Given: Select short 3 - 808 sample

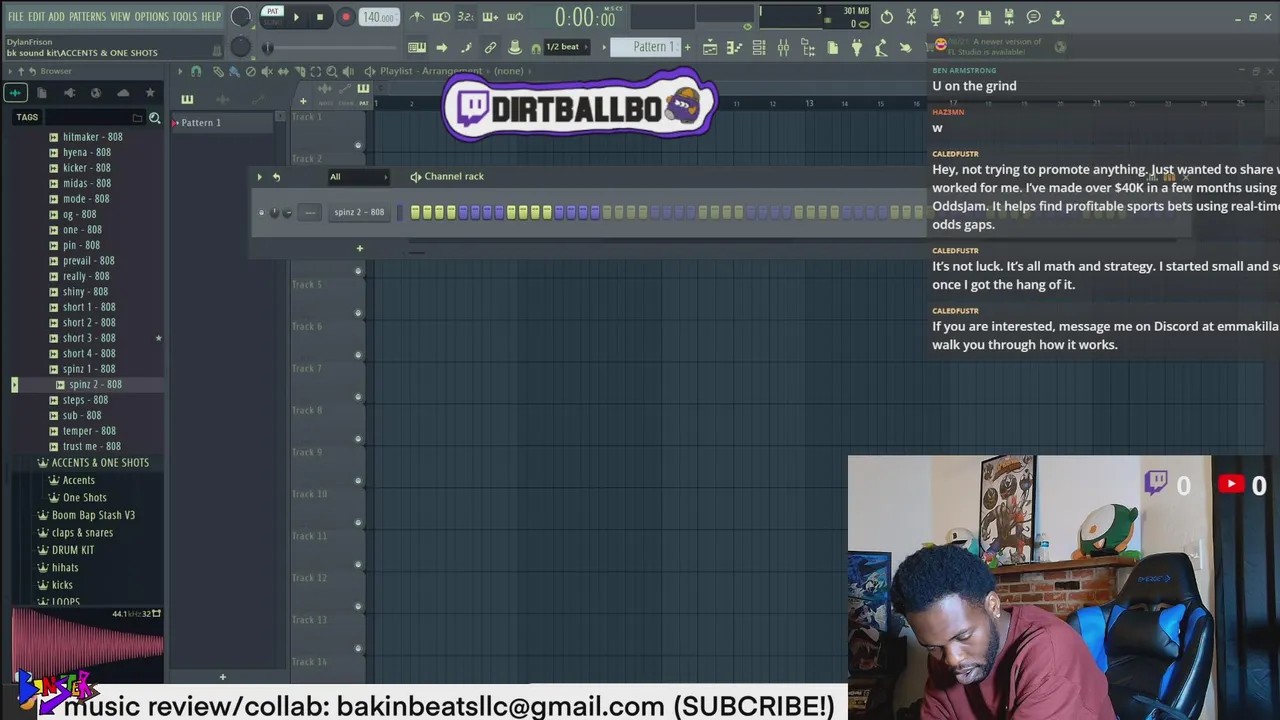Looking at the screenshot, I should 89,338.
